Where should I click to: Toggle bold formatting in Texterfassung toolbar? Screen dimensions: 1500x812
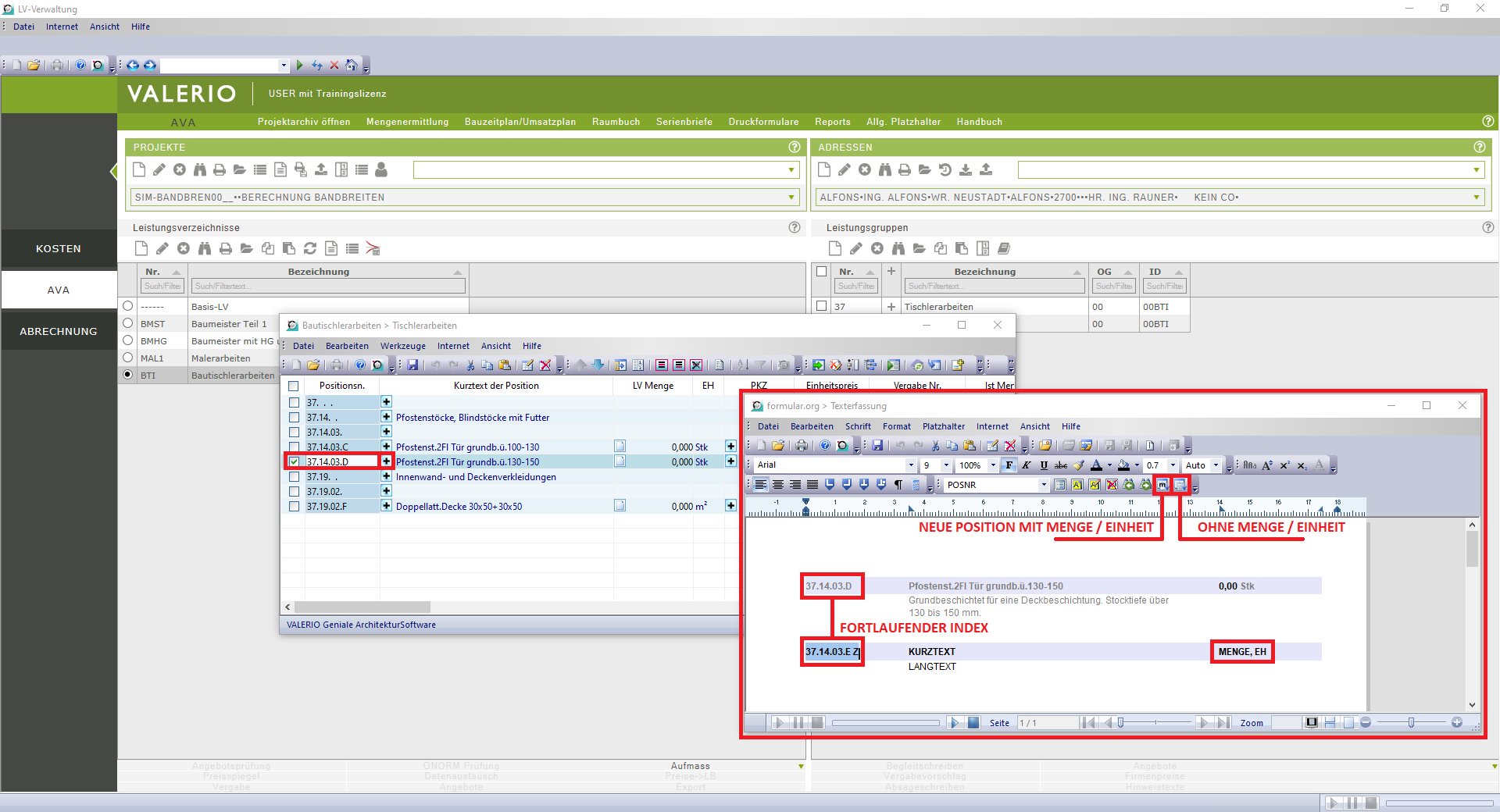(1009, 465)
